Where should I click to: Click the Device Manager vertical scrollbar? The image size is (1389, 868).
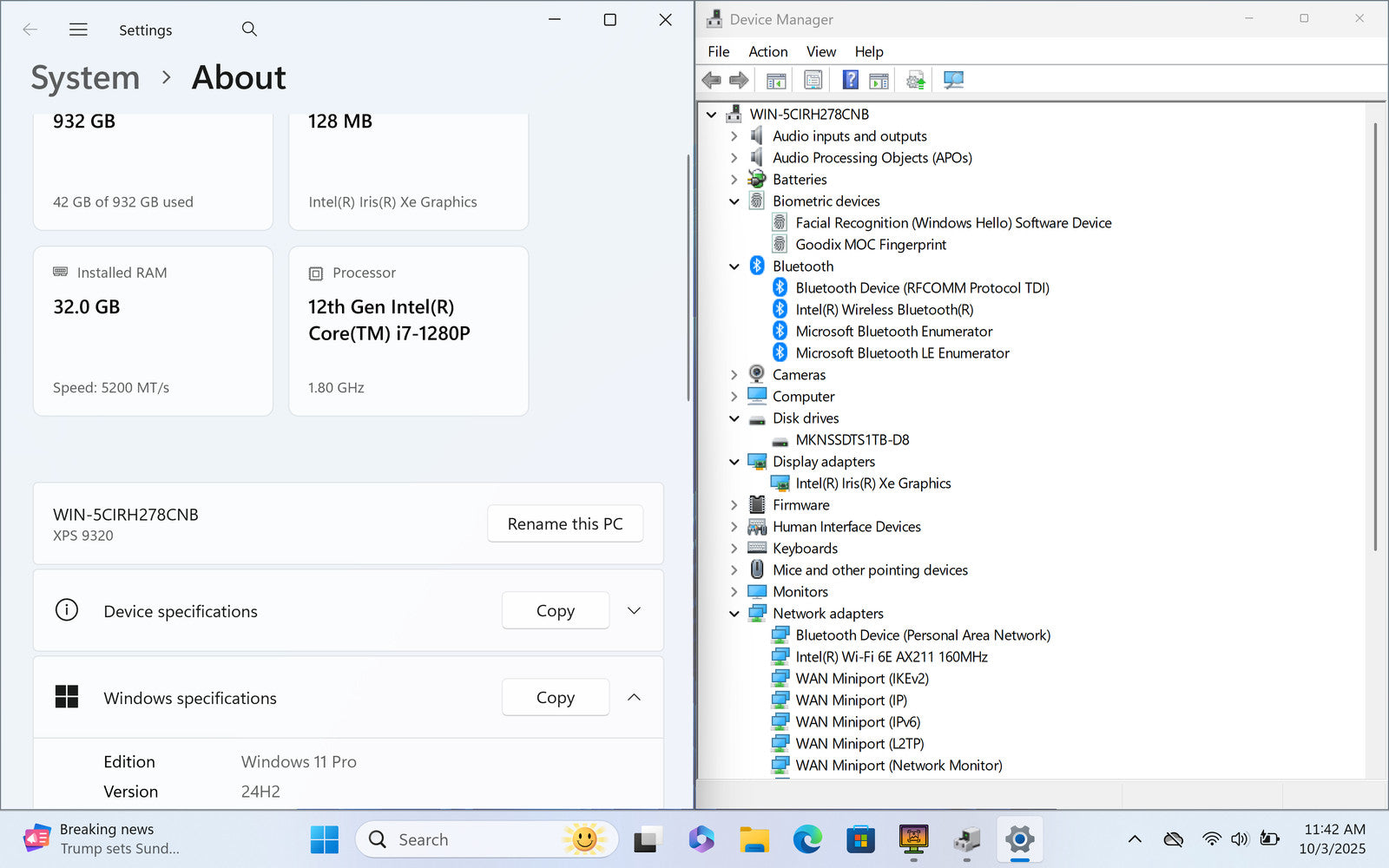tap(1375, 347)
